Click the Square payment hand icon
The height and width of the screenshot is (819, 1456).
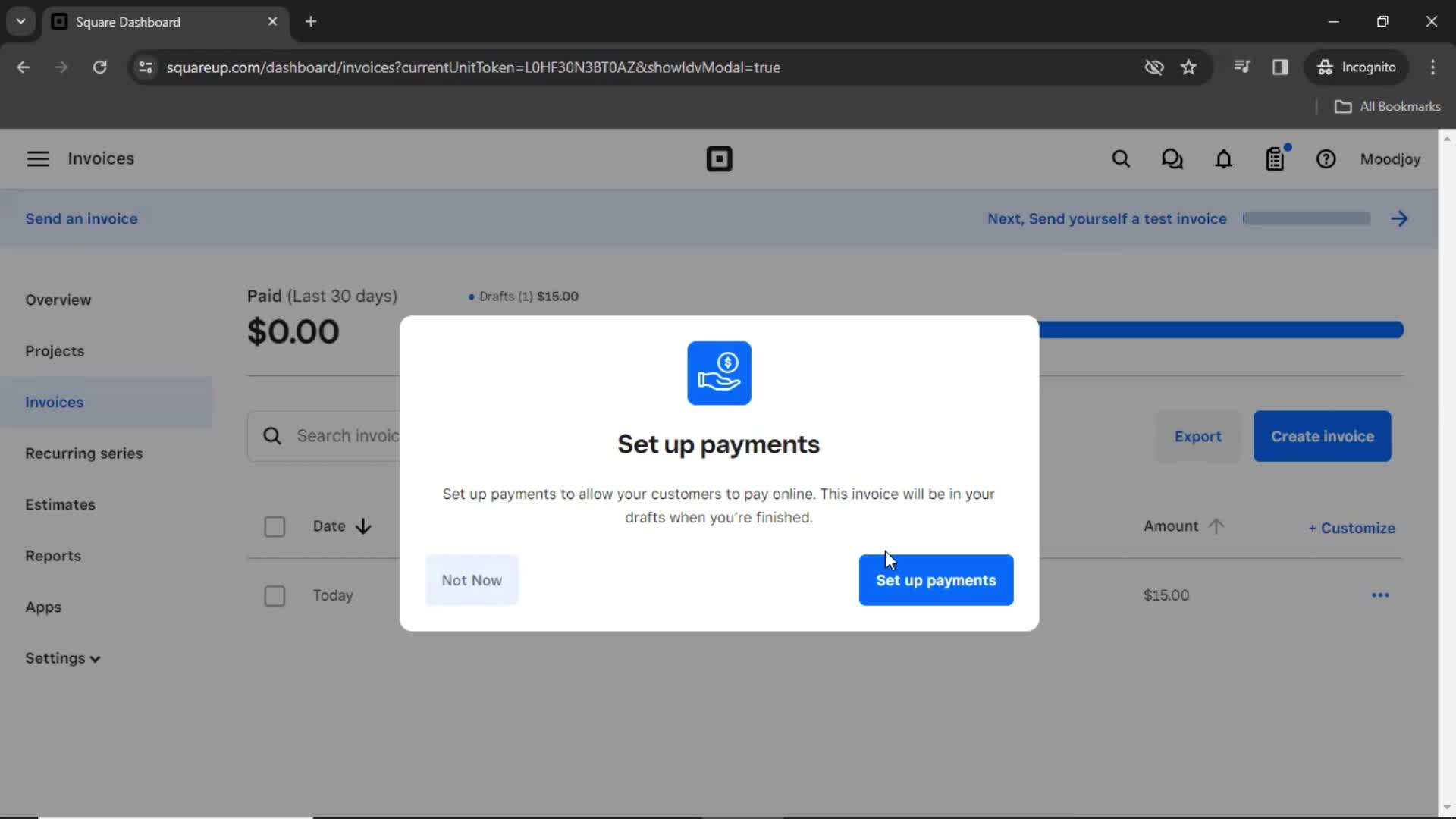(719, 372)
